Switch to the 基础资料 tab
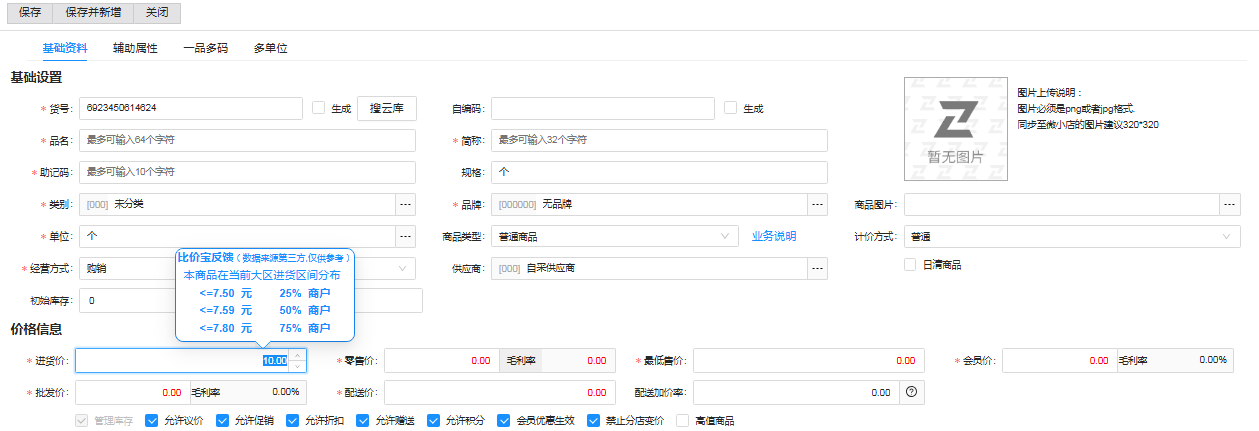The image size is (1259, 431). (64, 48)
